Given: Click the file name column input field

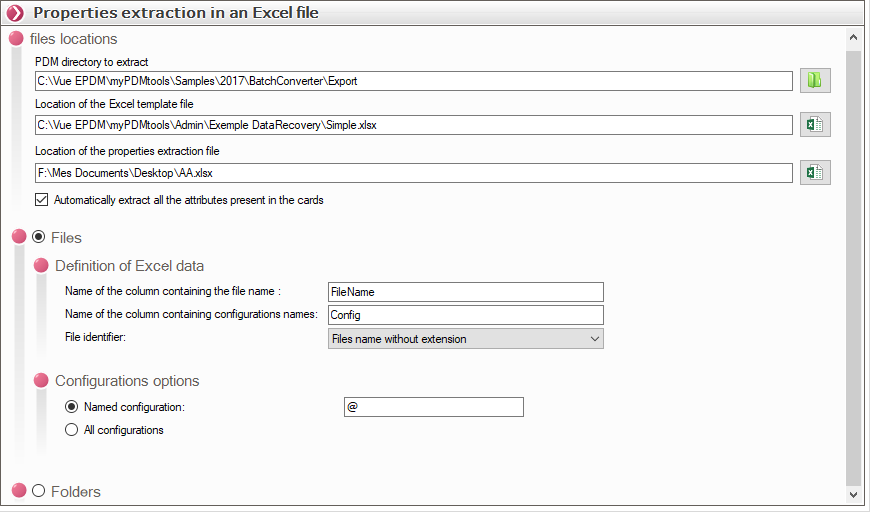Looking at the screenshot, I should (465, 292).
